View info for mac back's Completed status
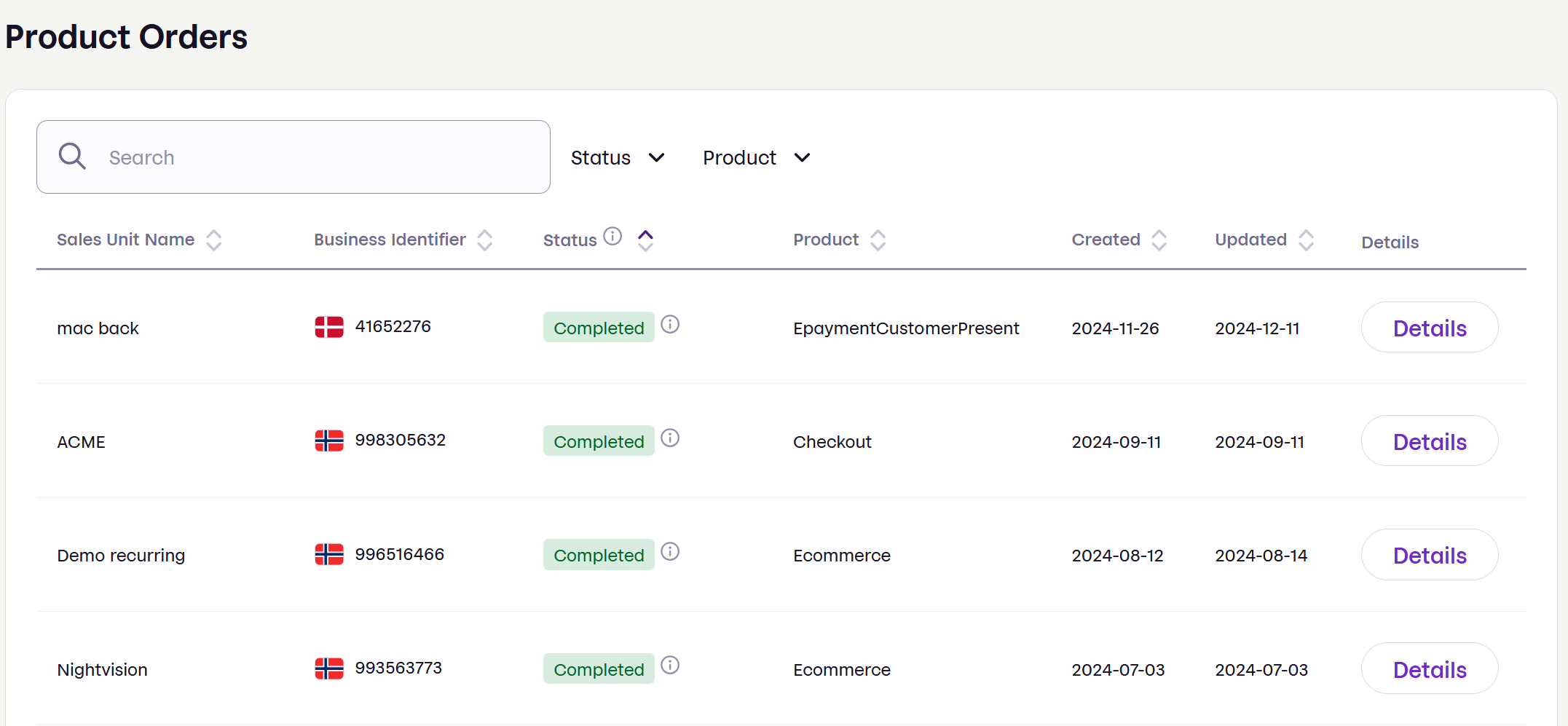The image size is (1568, 726). coord(670,325)
